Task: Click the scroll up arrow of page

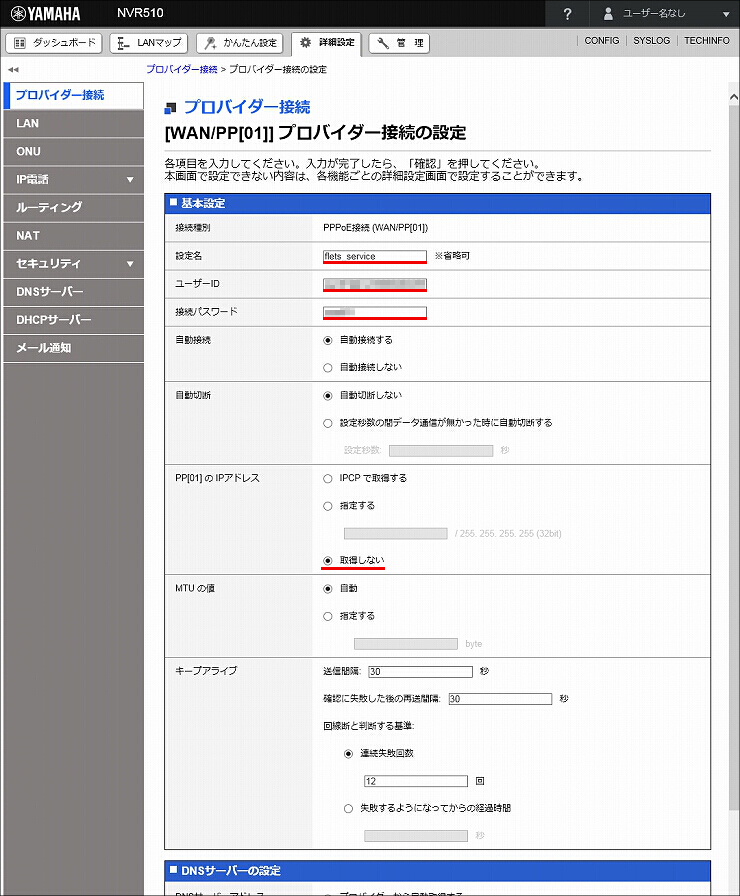Action: (x=734, y=98)
